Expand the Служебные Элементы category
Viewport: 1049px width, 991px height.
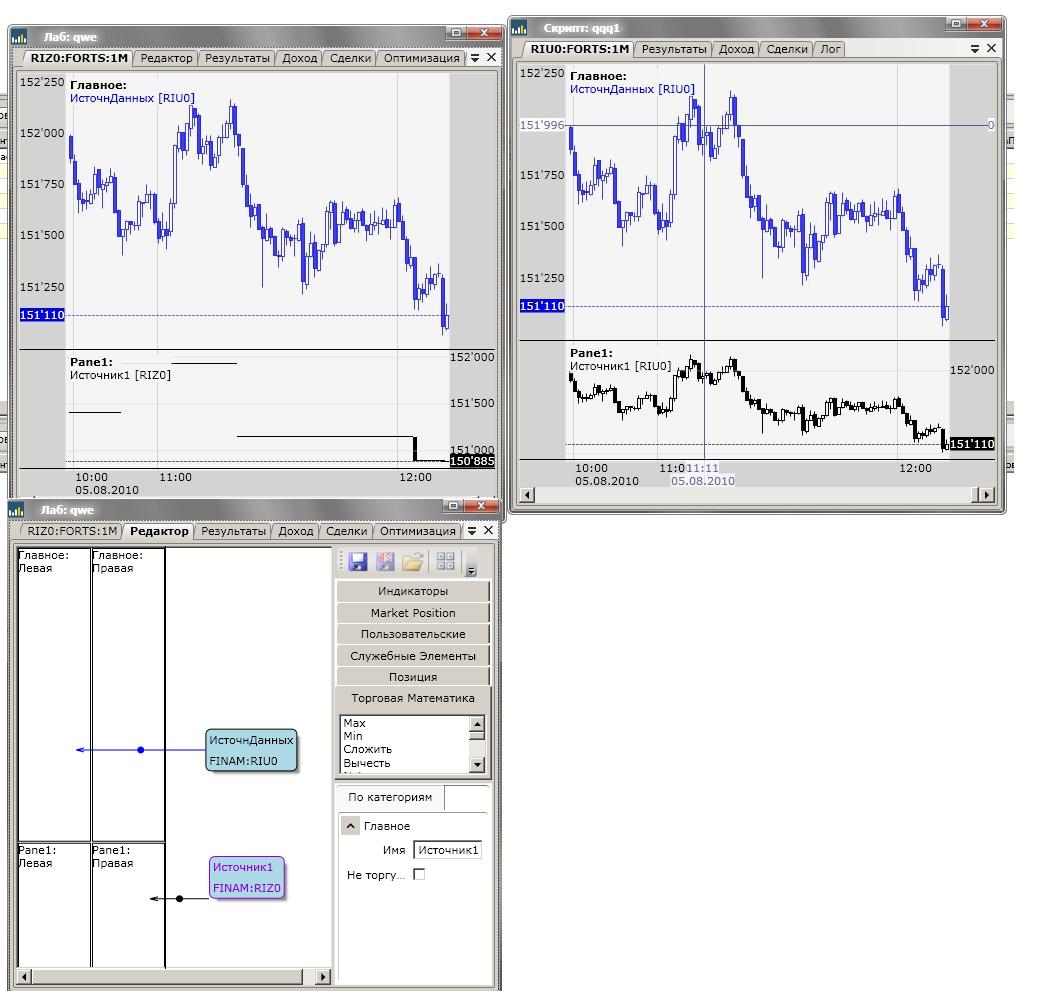(413, 656)
